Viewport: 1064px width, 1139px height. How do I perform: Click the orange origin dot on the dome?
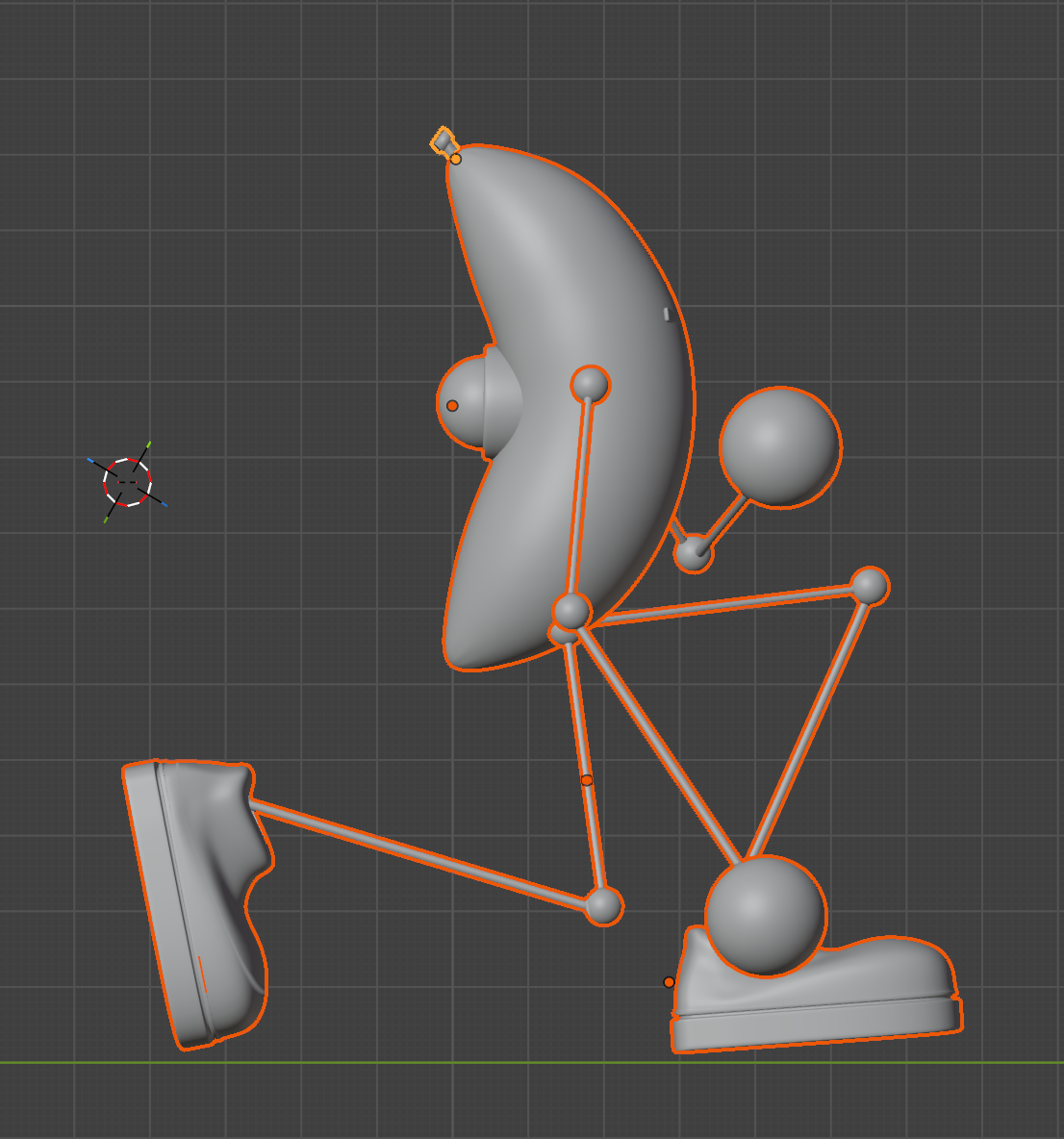pos(452,406)
